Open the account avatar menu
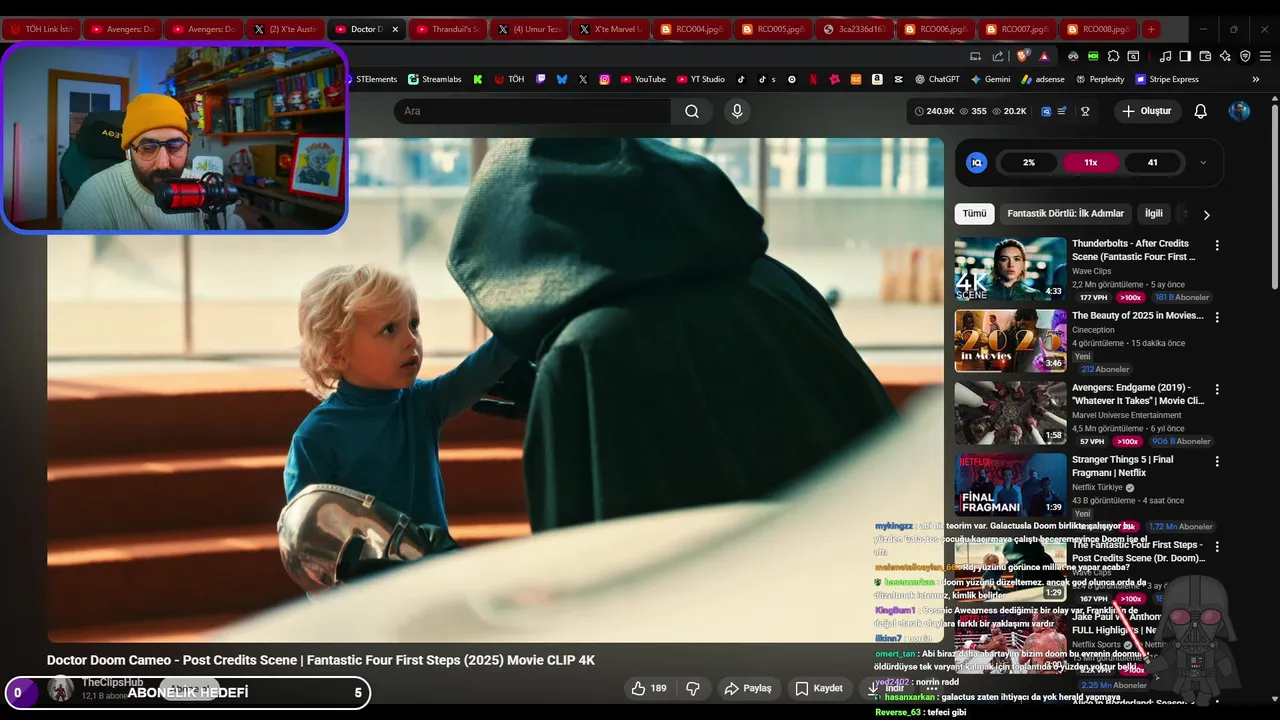This screenshot has height=720, width=1280. point(1239,111)
